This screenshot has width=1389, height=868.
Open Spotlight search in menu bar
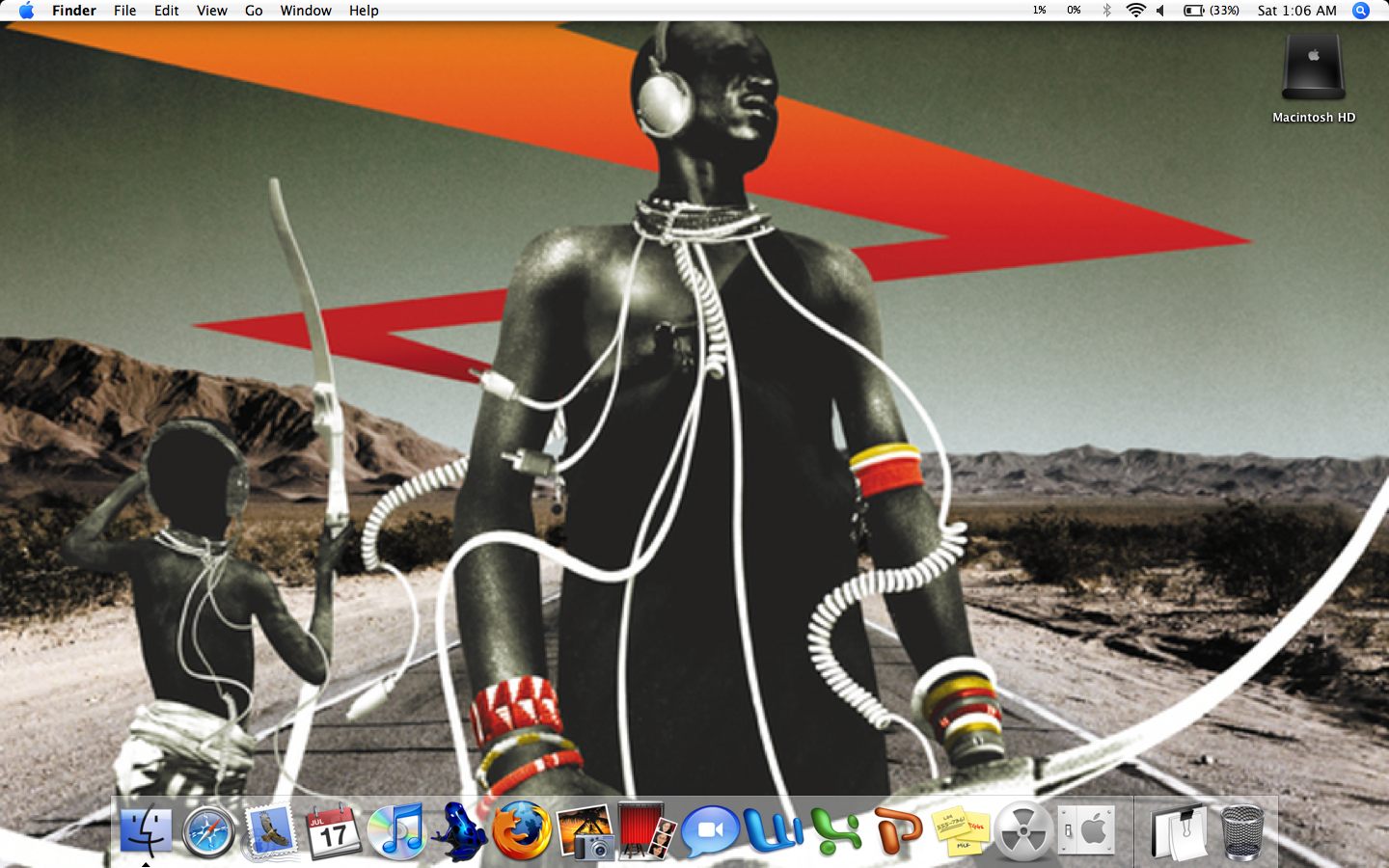1361,11
